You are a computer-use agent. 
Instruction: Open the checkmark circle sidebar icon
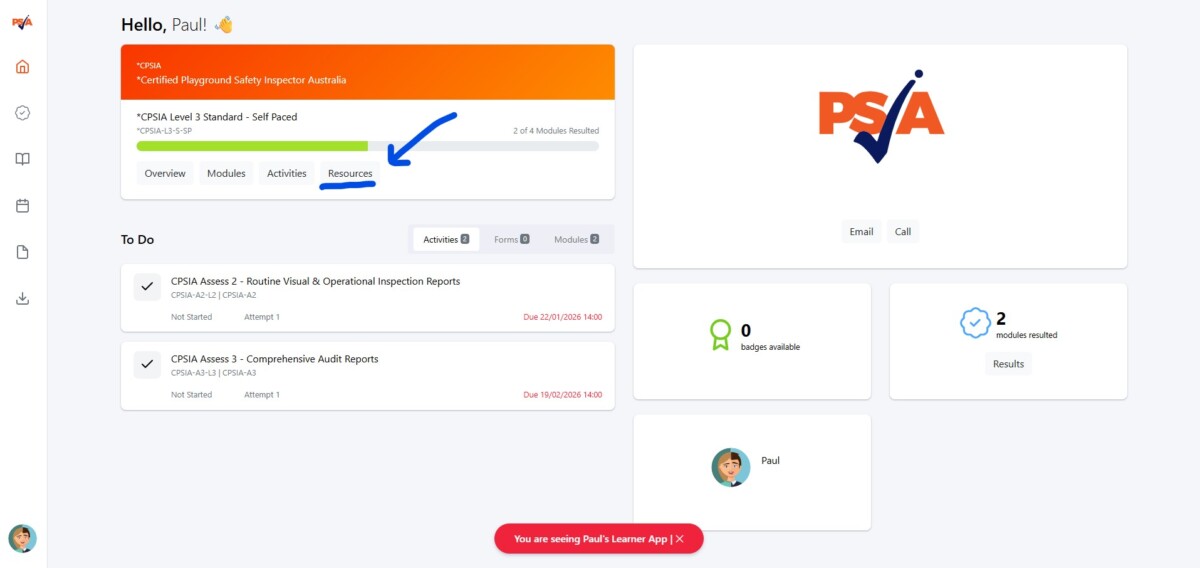(22, 113)
